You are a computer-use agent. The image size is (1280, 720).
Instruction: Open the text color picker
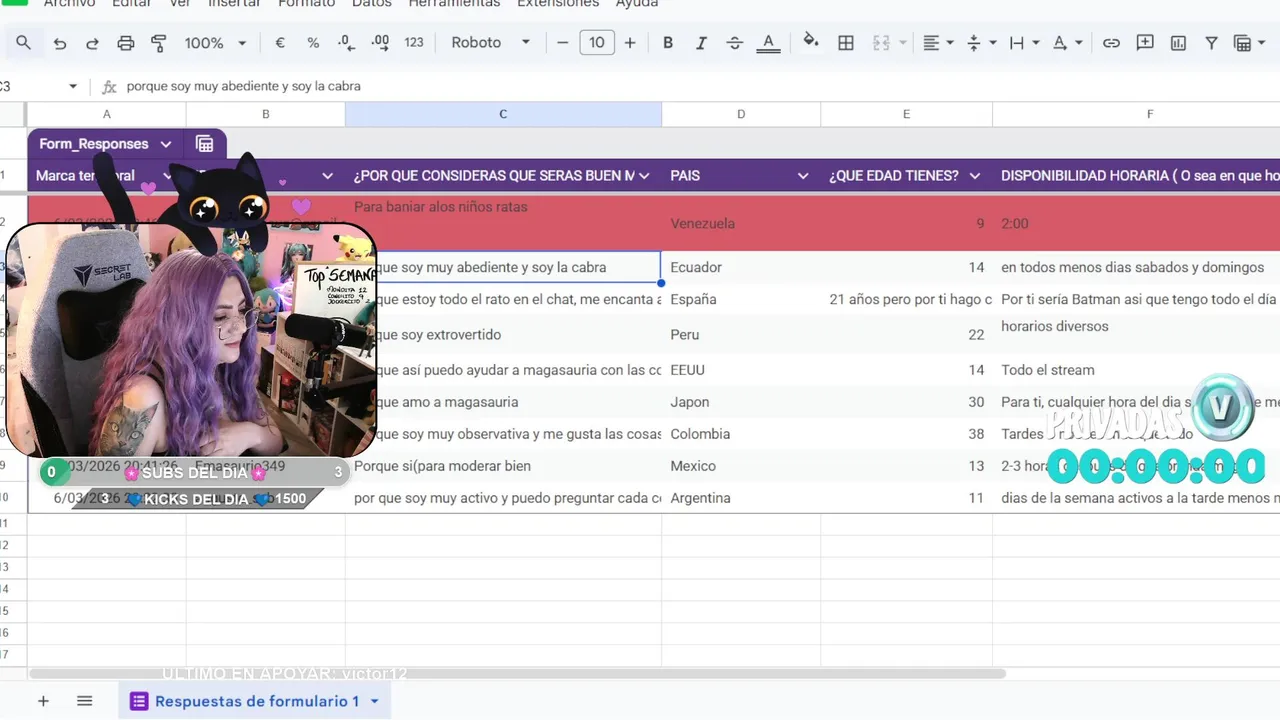pos(768,43)
